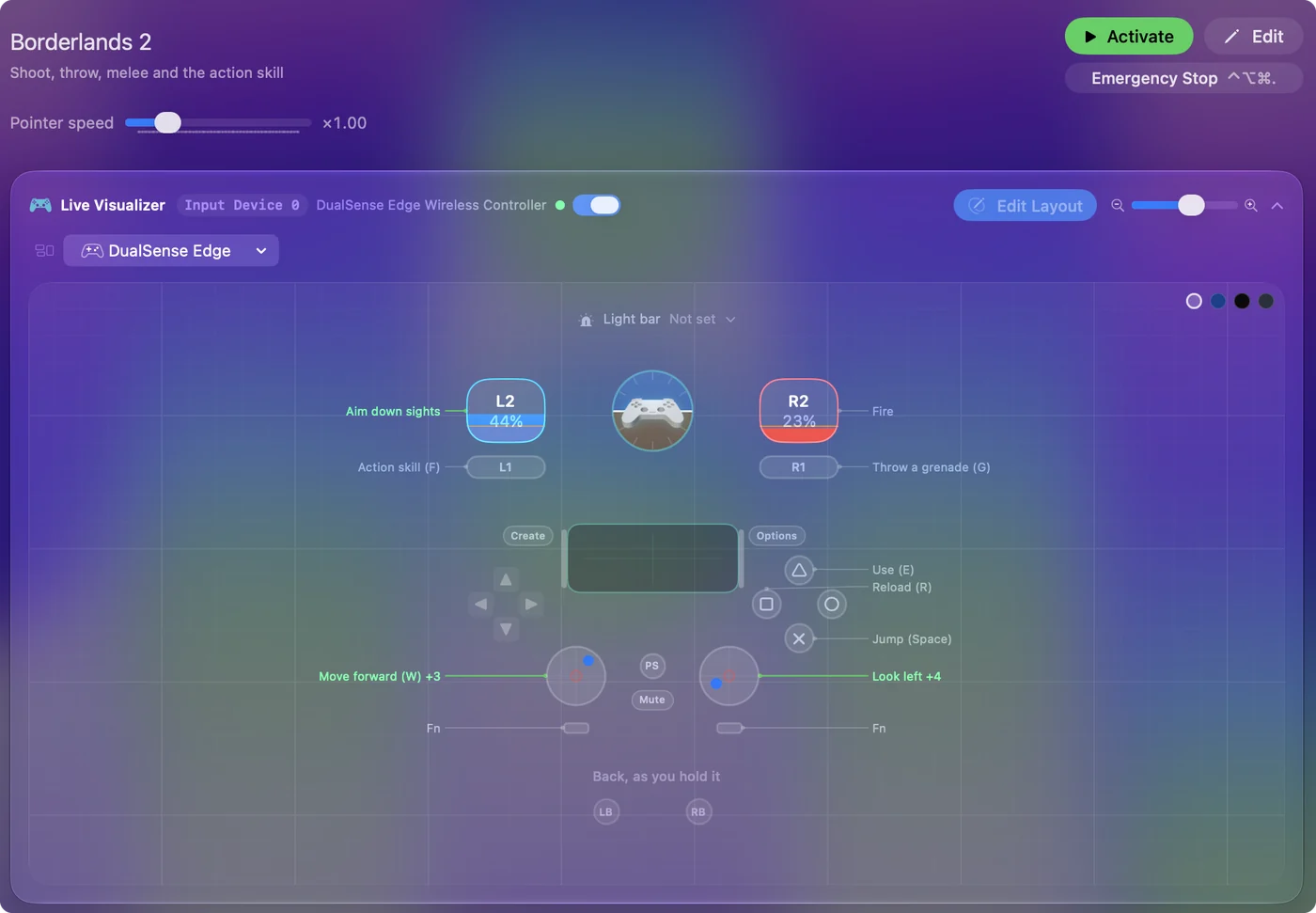Image resolution: width=1316 pixels, height=913 pixels.
Task: Click the Emergency Stop button
Action: (1183, 78)
